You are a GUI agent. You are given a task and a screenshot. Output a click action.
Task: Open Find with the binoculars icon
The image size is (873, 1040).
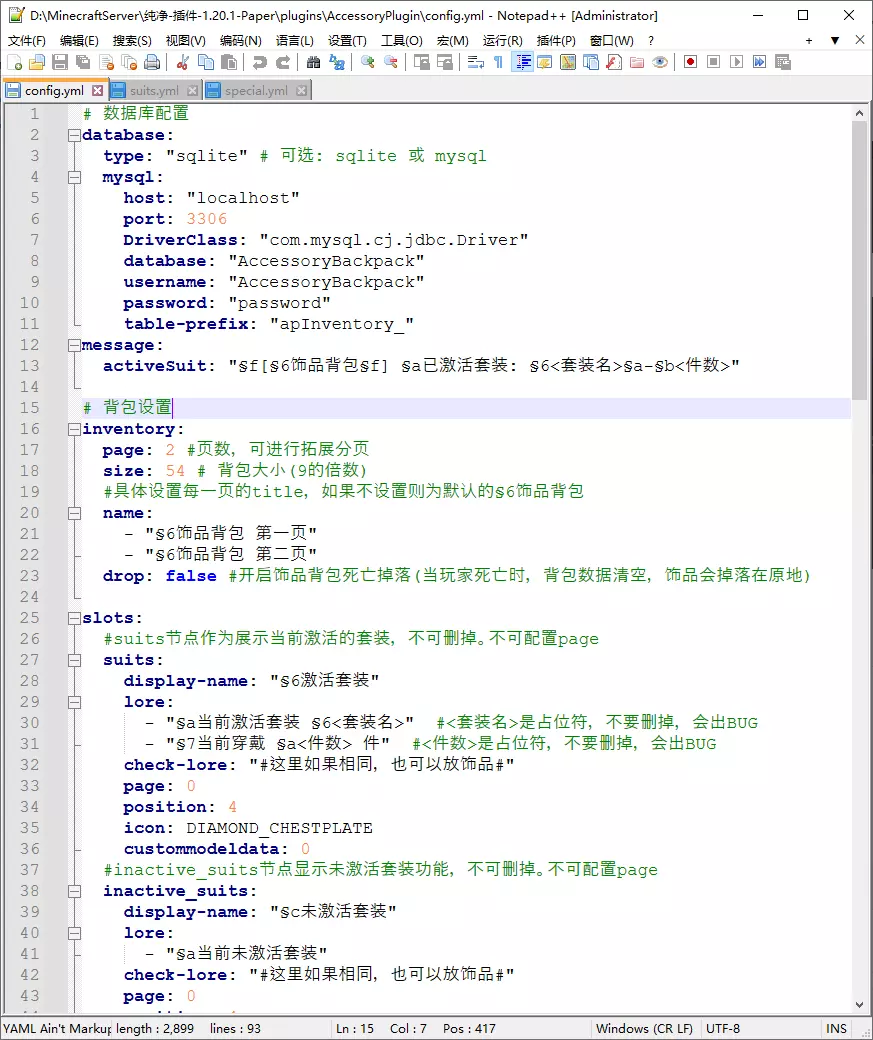314,62
